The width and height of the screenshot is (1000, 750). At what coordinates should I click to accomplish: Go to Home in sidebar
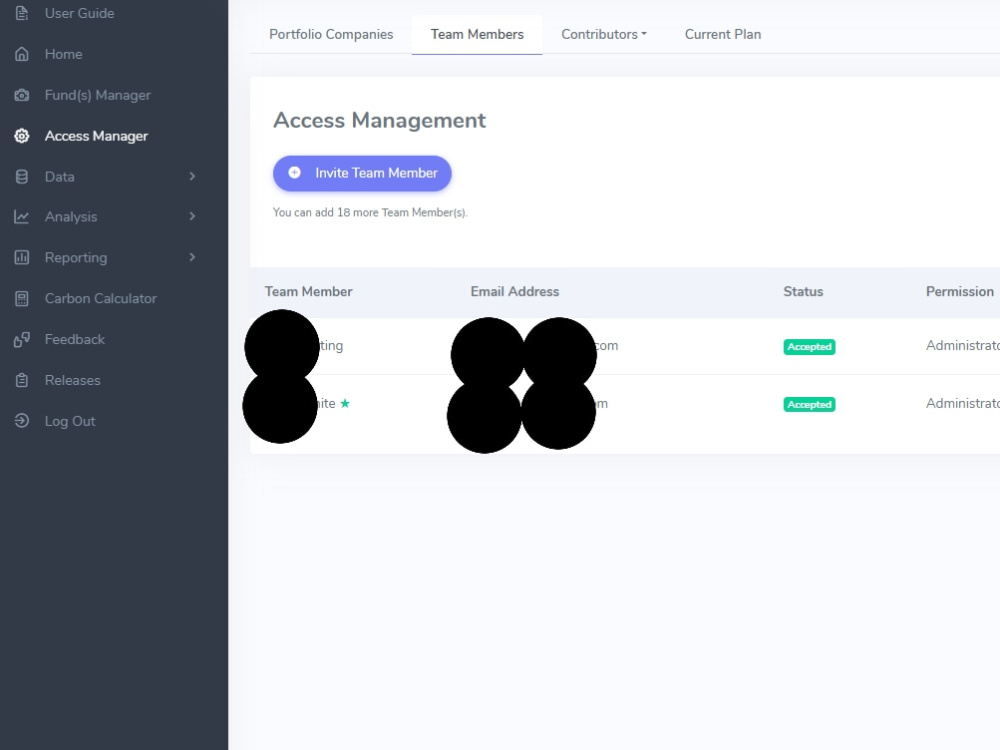click(x=63, y=54)
